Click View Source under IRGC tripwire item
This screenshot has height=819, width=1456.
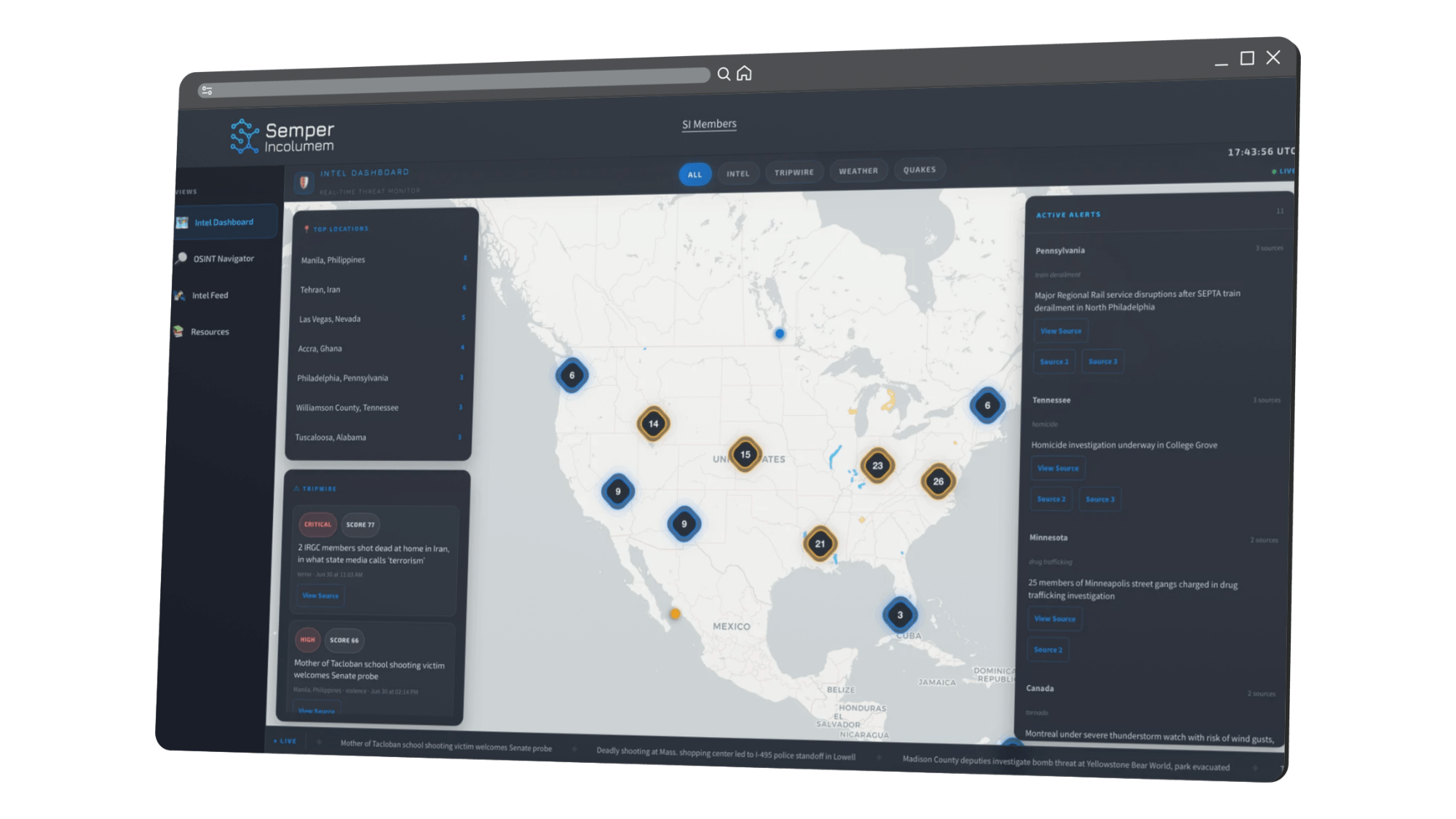click(320, 596)
